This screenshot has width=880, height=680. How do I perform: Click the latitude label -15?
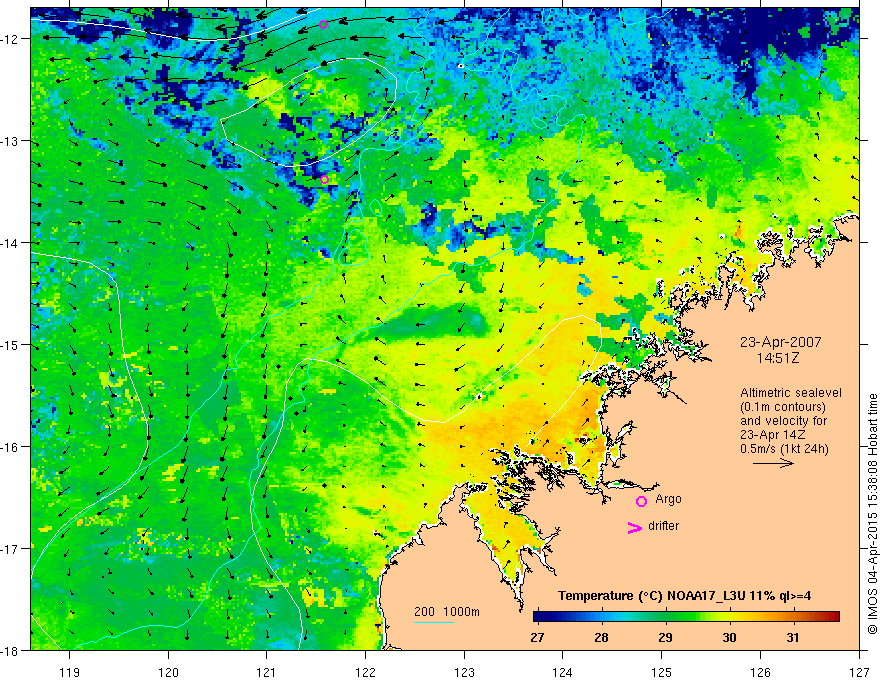click(11, 345)
